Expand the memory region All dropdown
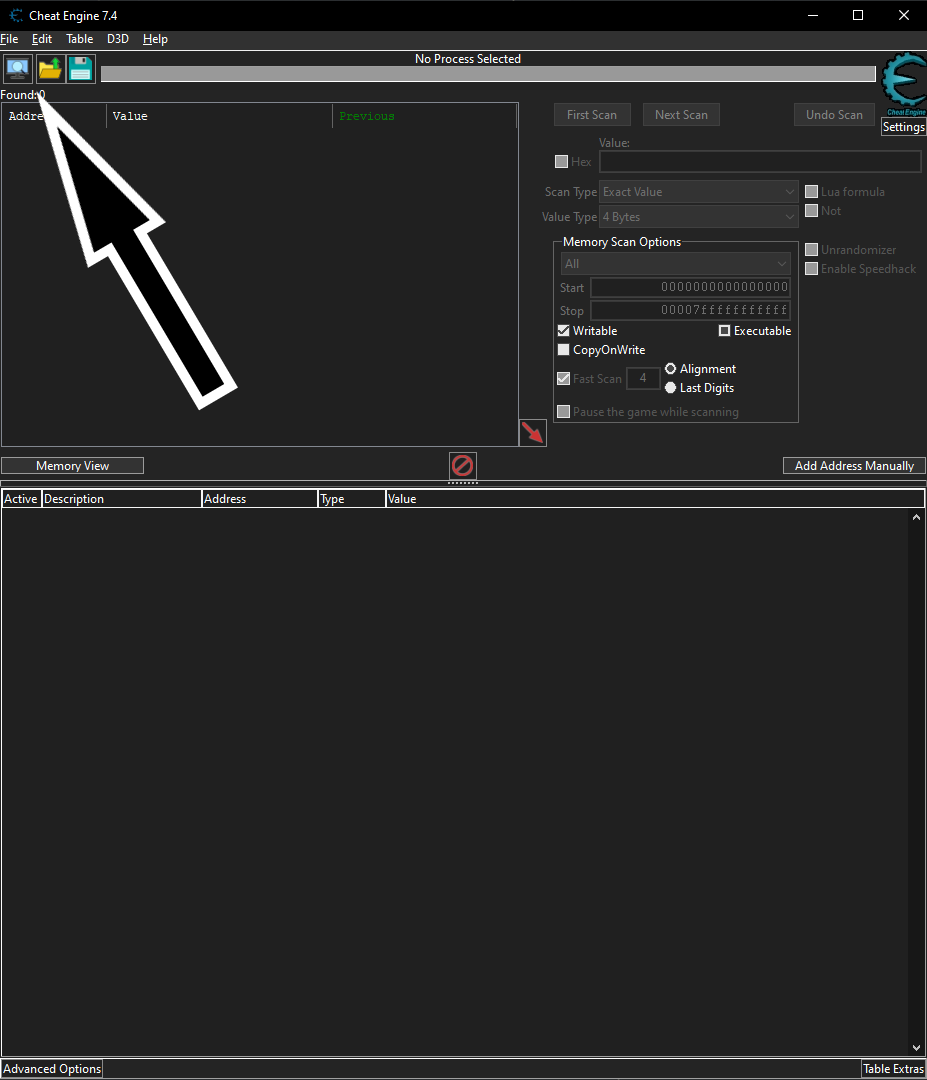This screenshot has width=927, height=1080. tap(675, 264)
